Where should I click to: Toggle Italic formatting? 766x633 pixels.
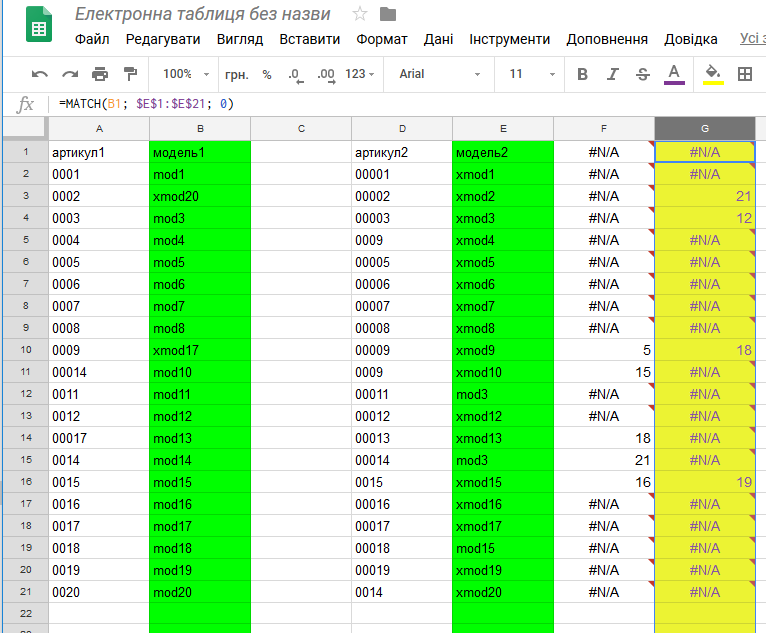click(612, 74)
